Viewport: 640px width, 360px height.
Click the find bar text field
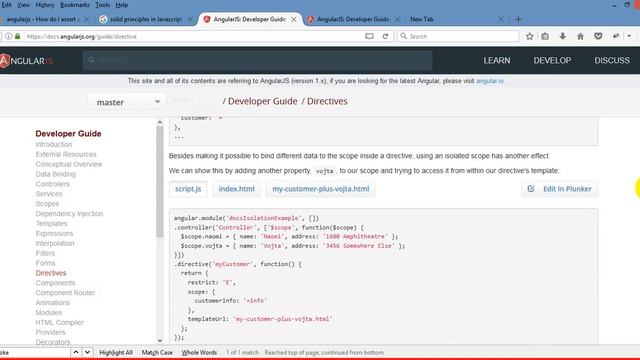[34, 352]
